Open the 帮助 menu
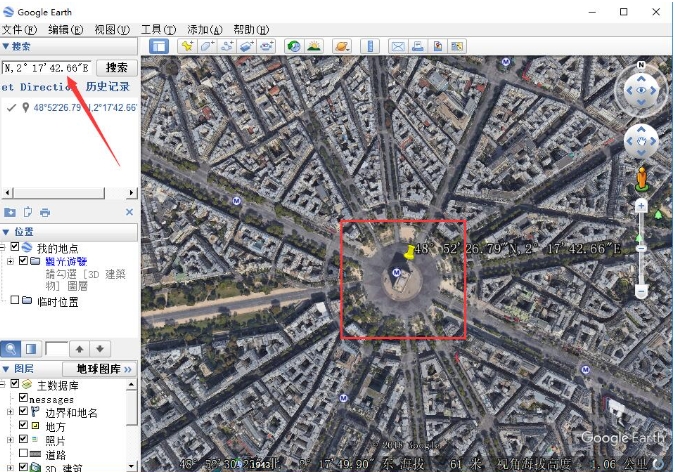This screenshot has height=472, width=676. point(251,29)
